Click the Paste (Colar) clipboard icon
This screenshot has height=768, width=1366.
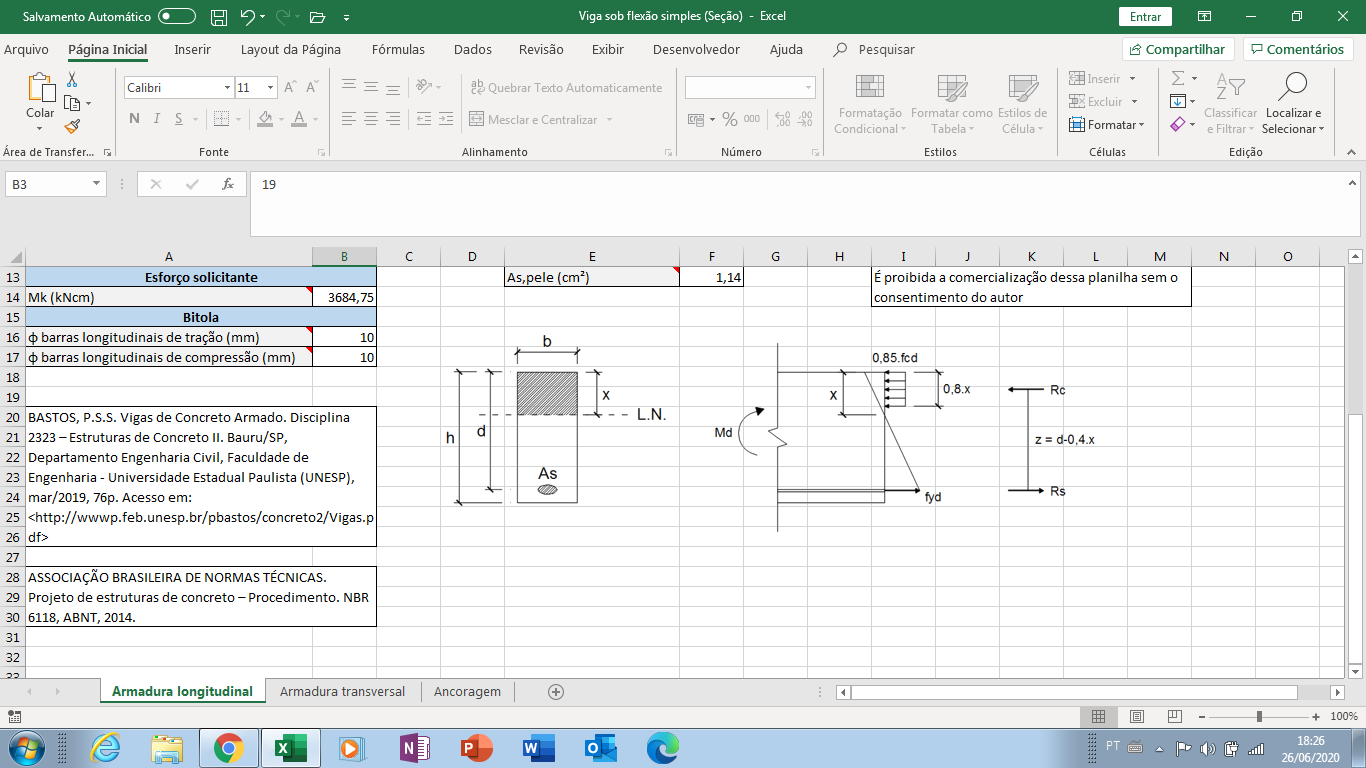(41, 88)
